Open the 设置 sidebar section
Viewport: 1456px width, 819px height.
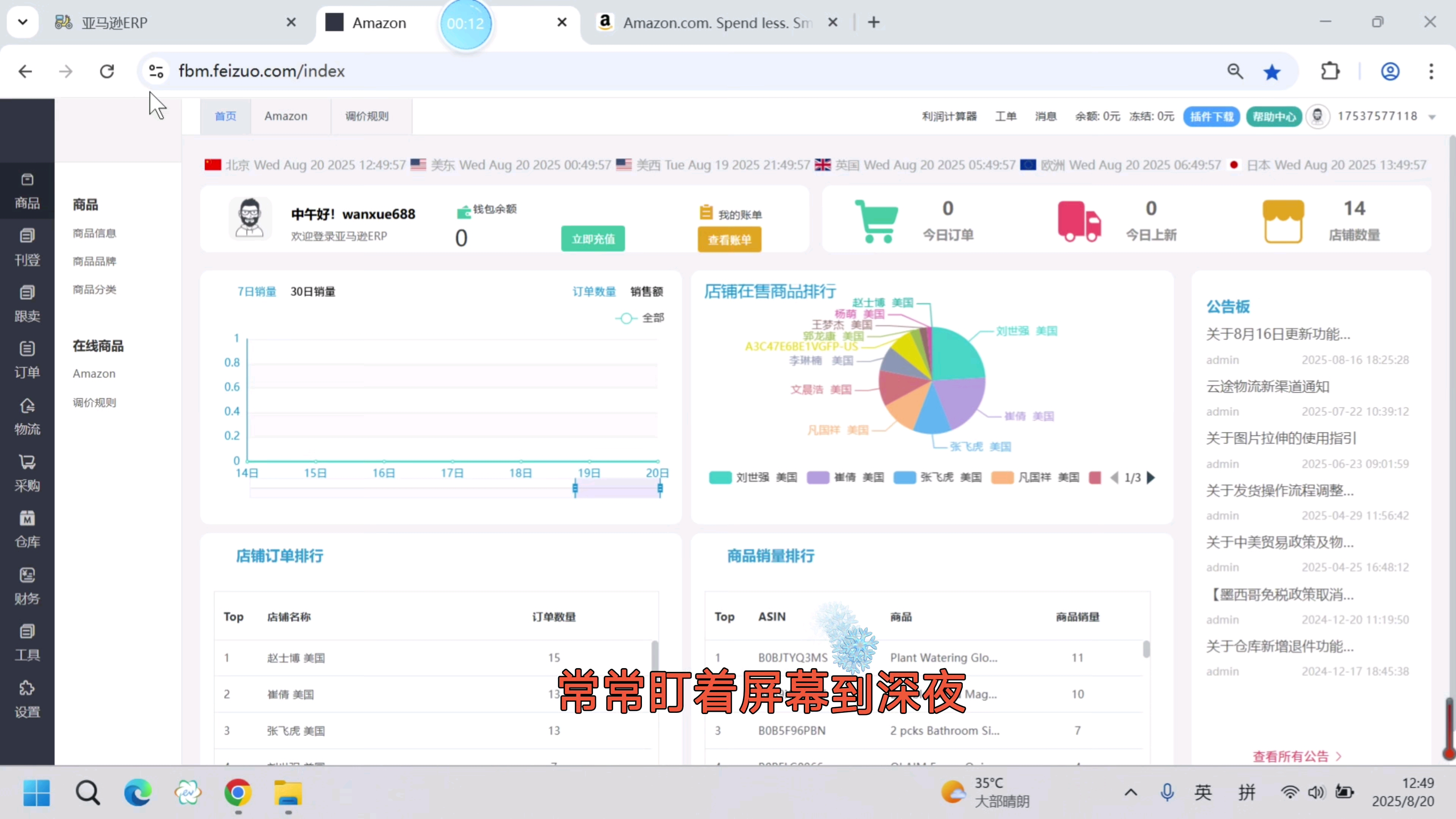27,700
